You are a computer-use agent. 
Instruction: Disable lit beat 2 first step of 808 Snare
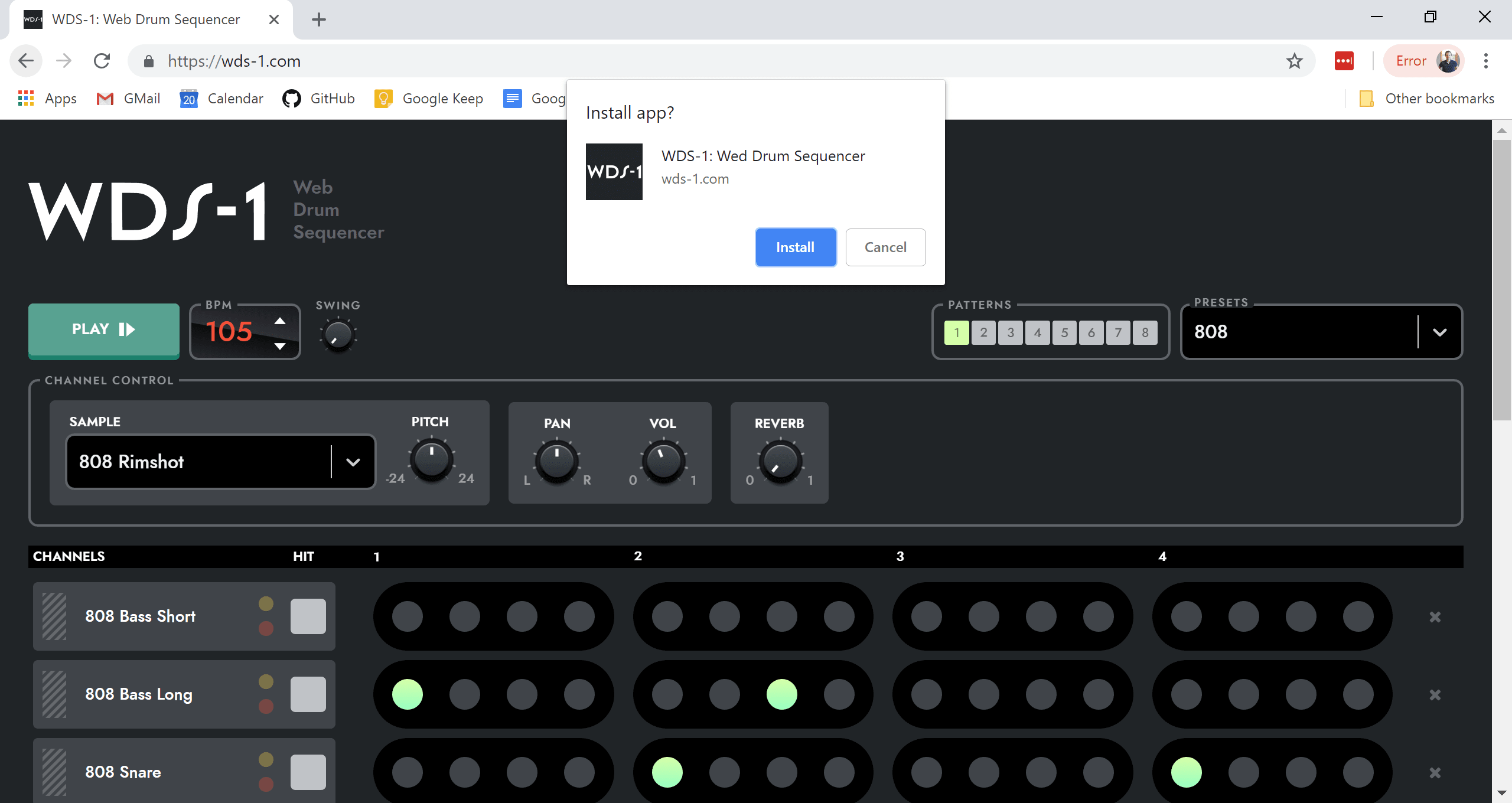click(x=667, y=772)
